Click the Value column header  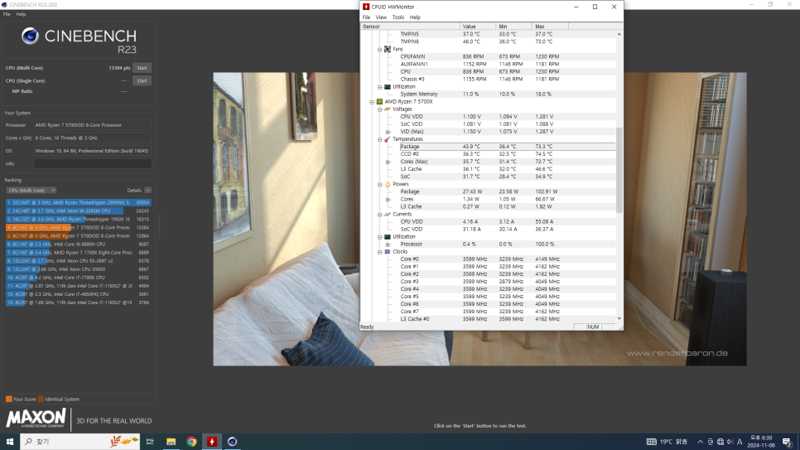[478, 26]
